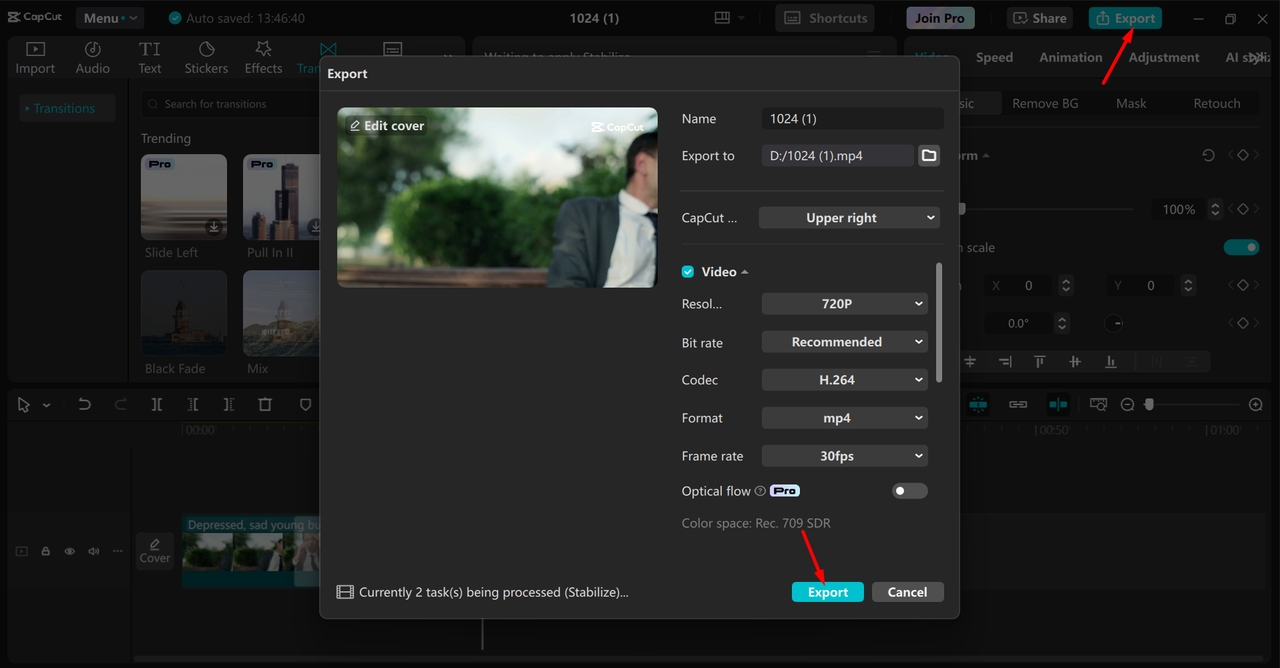
Task: Delete the selected clip with trash icon
Action: click(x=265, y=404)
